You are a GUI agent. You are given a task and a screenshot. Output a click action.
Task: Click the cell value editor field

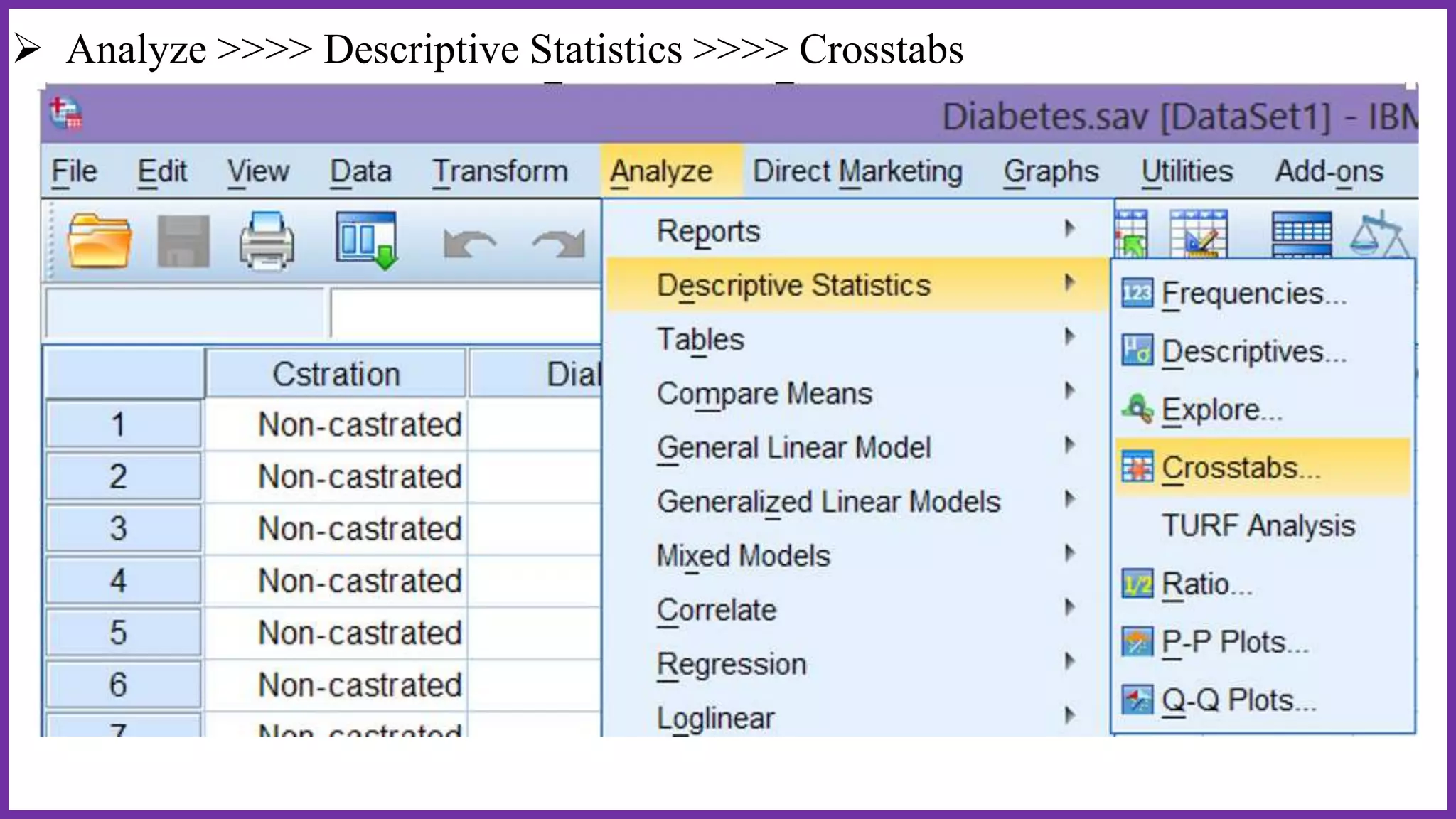[x=466, y=313]
